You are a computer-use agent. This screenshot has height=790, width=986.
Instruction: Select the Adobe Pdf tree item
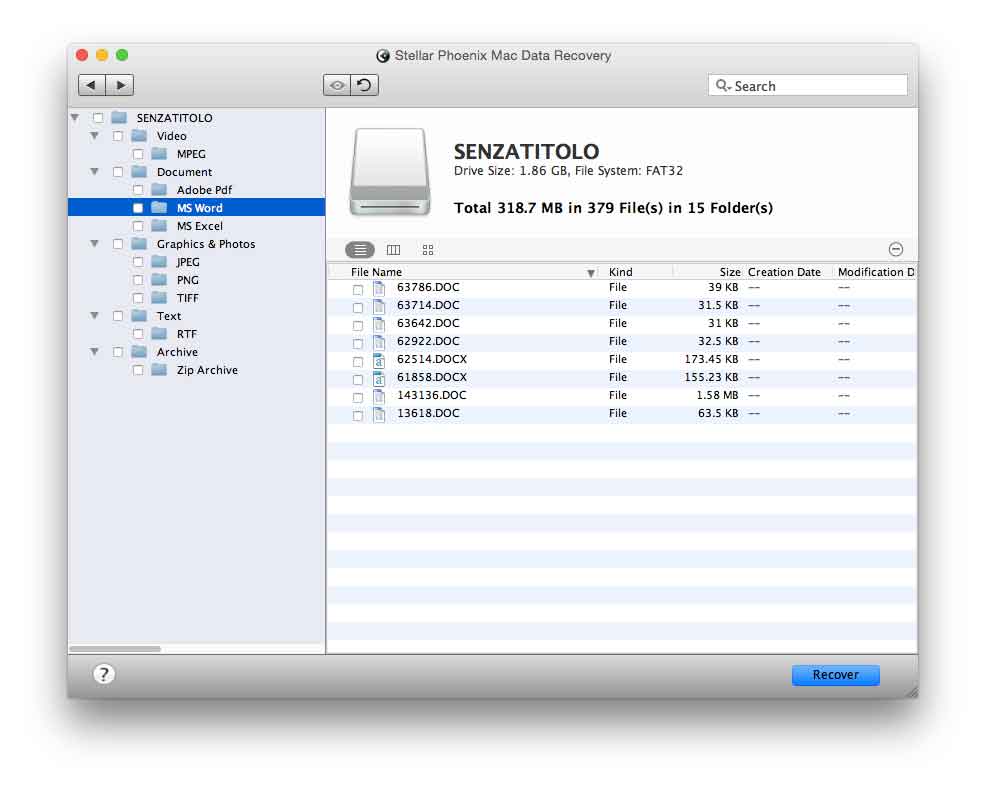coord(204,190)
